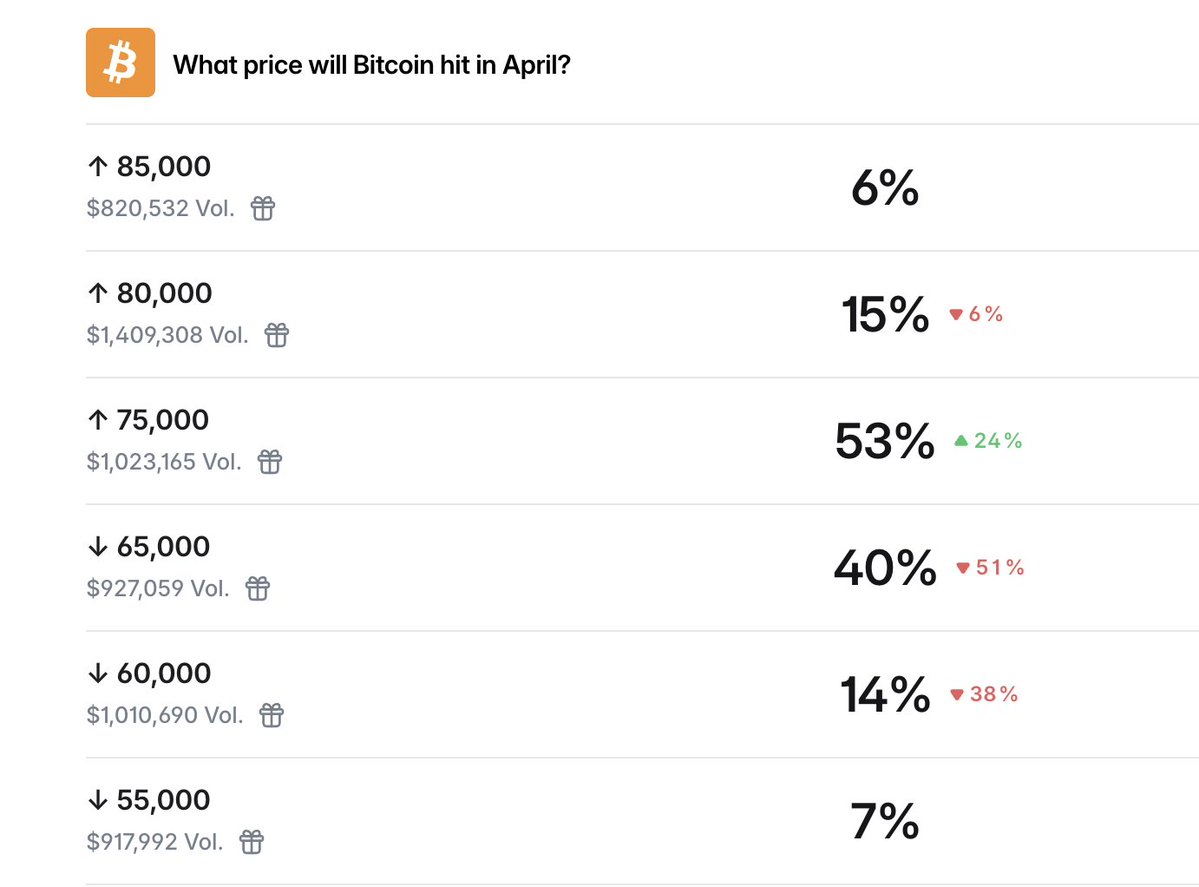The width and height of the screenshot is (1199, 887).
Task: Select the ↑ 80,000 outcome label
Action: 150,294
